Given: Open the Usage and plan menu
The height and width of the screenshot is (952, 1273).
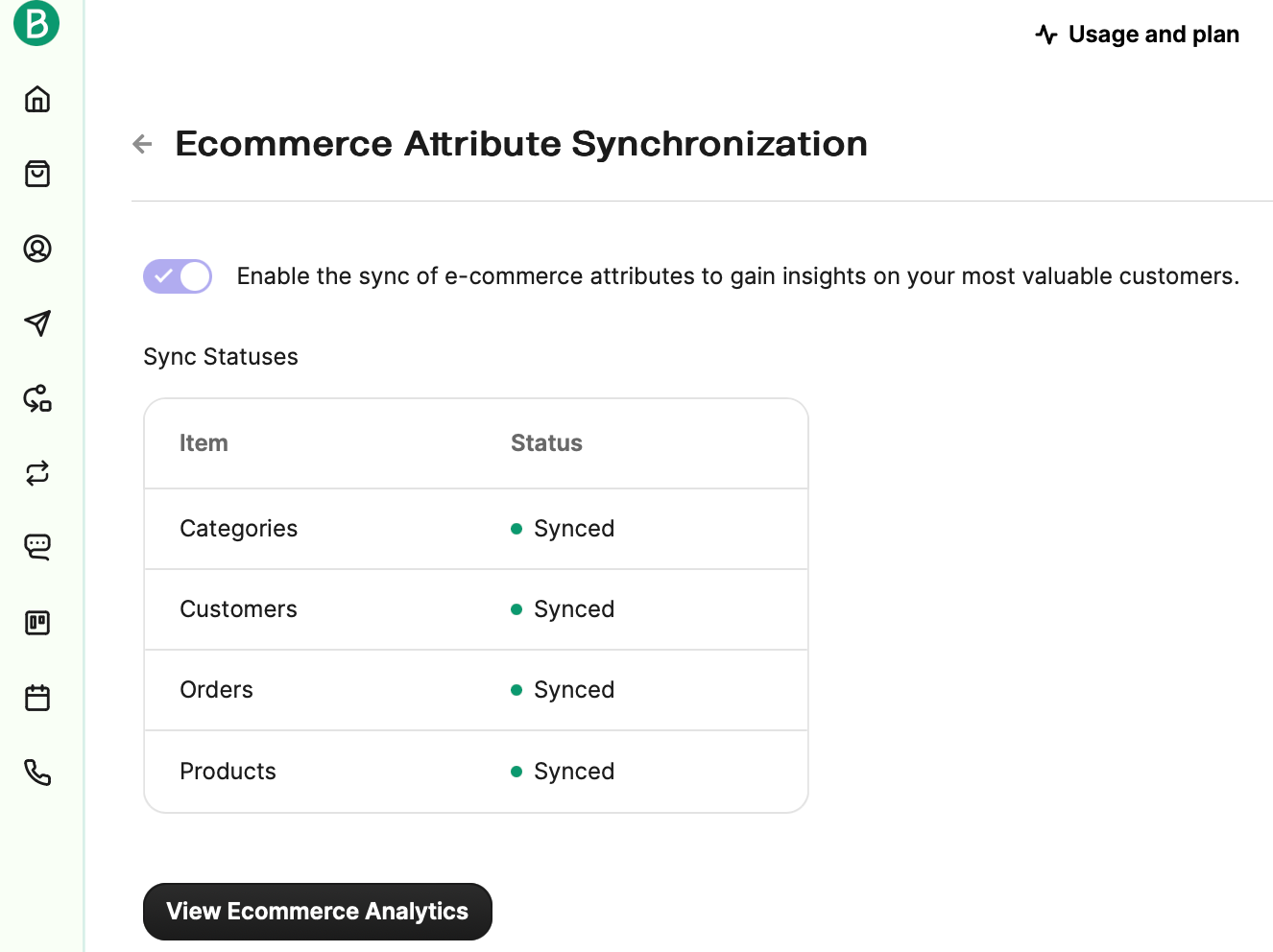Looking at the screenshot, I should (x=1137, y=34).
